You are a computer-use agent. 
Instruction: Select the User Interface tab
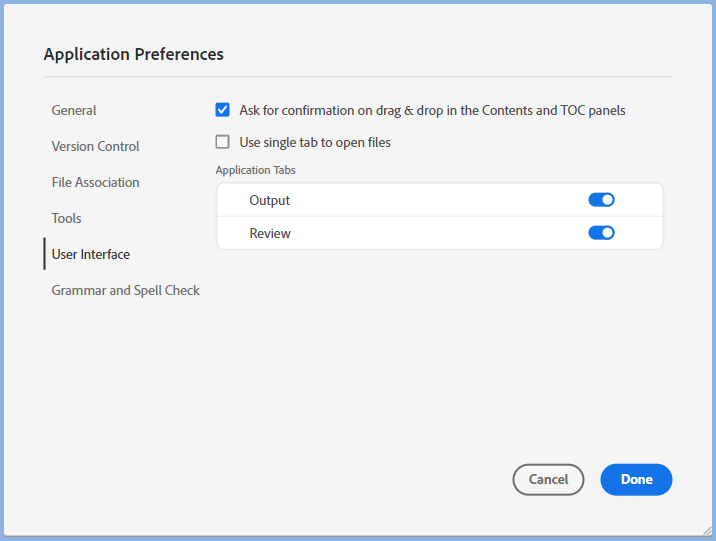91,254
